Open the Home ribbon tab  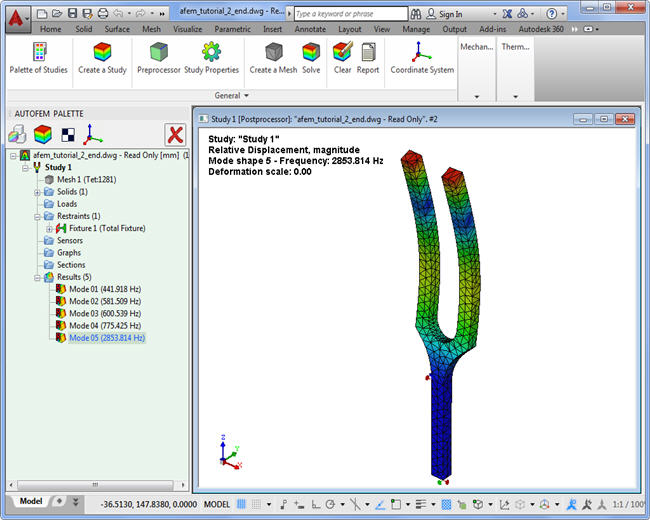[x=51, y=29]
